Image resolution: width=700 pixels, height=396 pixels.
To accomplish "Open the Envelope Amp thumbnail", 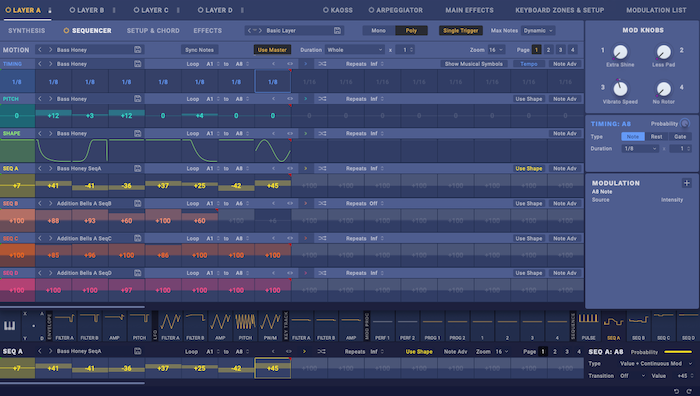I will pos(114,326).
